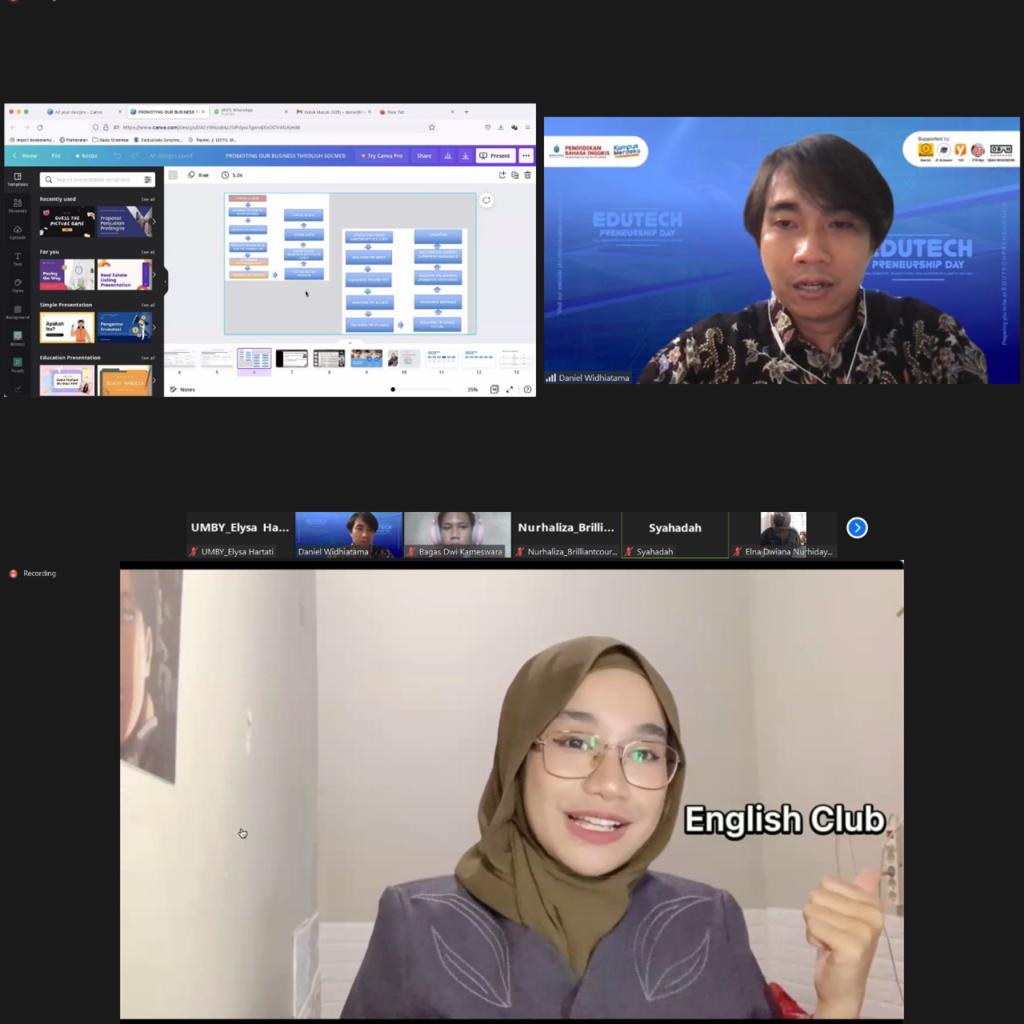Viewport: 1024px width, 1024px height.
Task: Open the Canva more options menu
Action: [526, 155]
